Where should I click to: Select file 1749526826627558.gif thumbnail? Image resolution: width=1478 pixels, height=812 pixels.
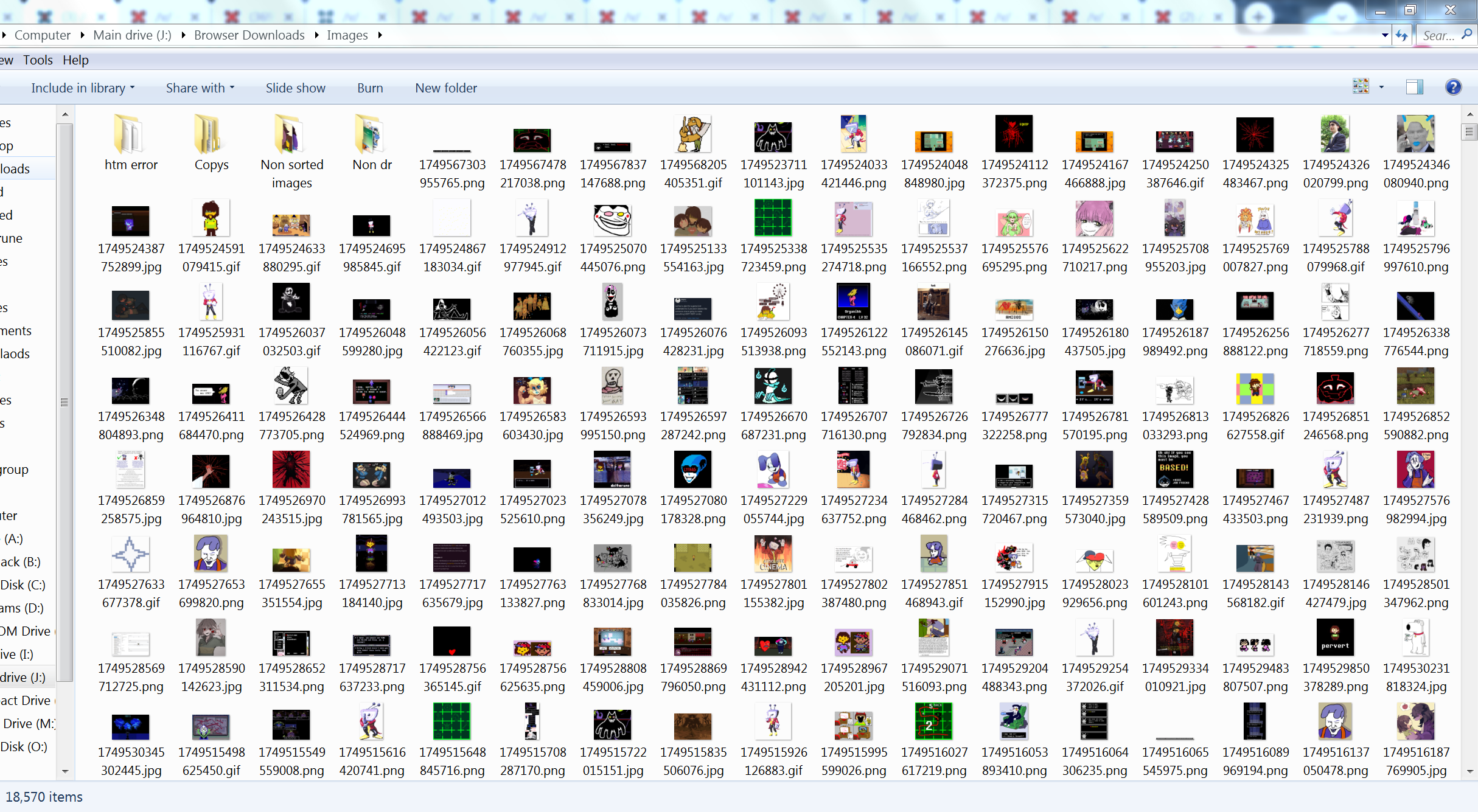[1255, 389]
